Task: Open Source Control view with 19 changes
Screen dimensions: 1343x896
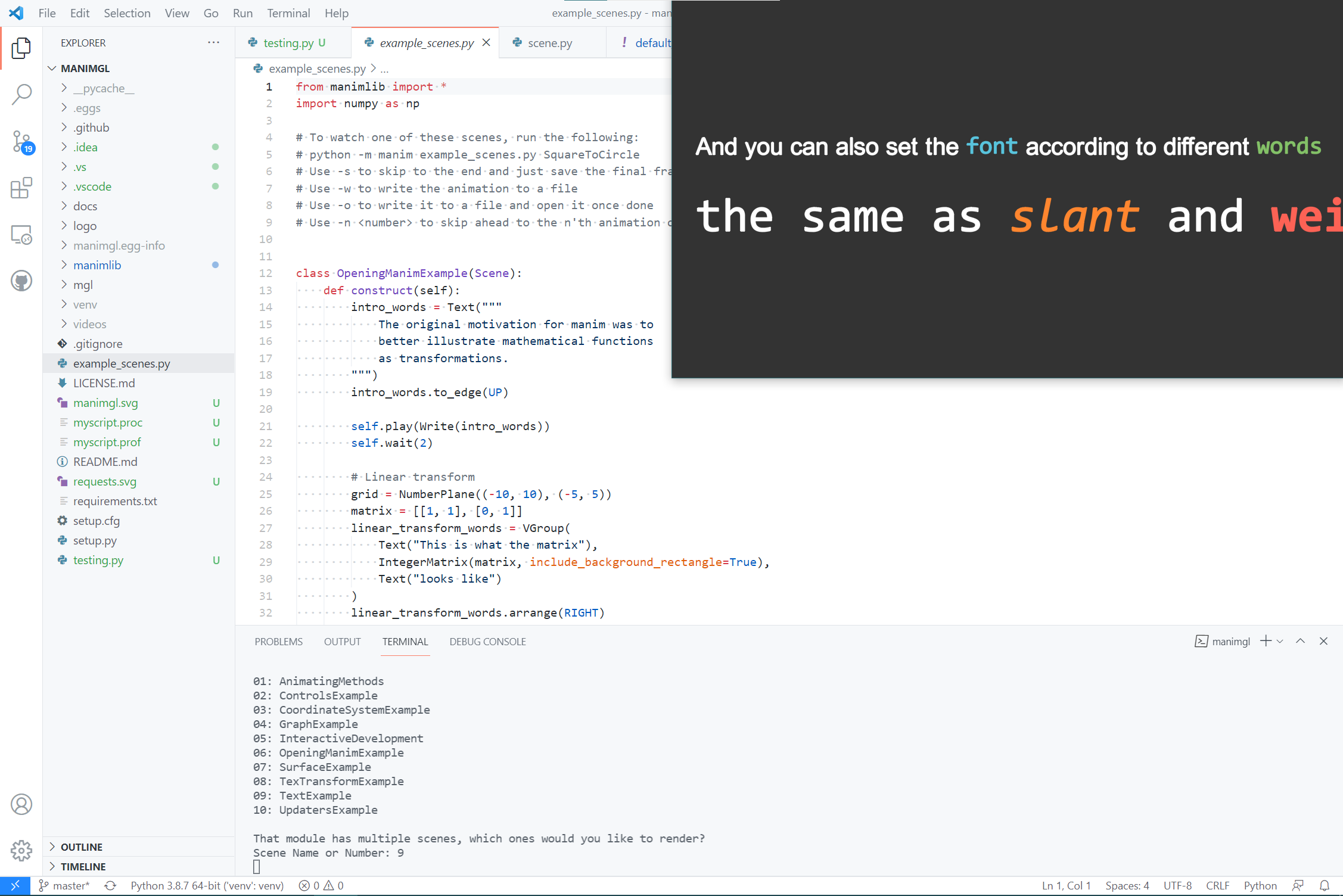Action: pyautogui.click(x=21, y=142)
